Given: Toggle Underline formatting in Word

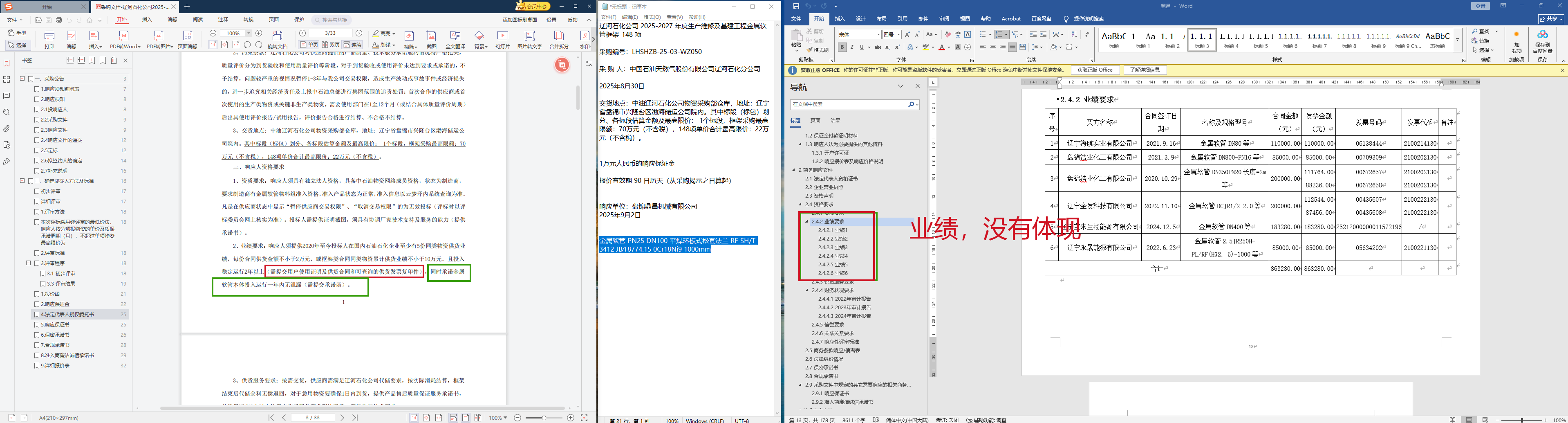Looking at the screenshot, I should [x=861, y=47].
